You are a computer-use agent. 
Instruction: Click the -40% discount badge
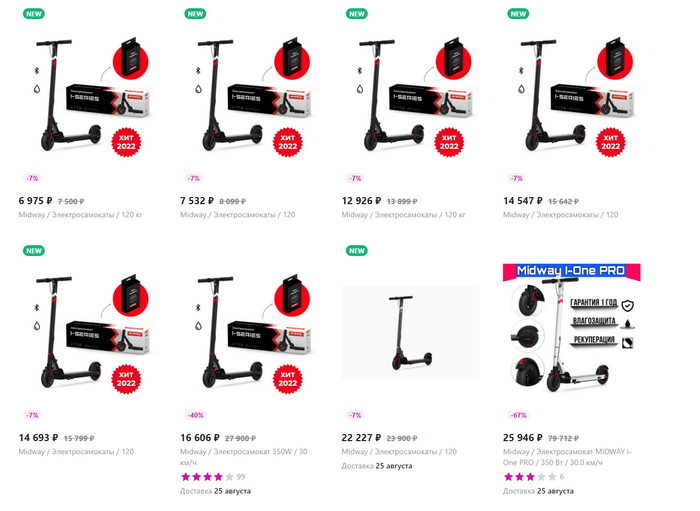coord(195,415)
